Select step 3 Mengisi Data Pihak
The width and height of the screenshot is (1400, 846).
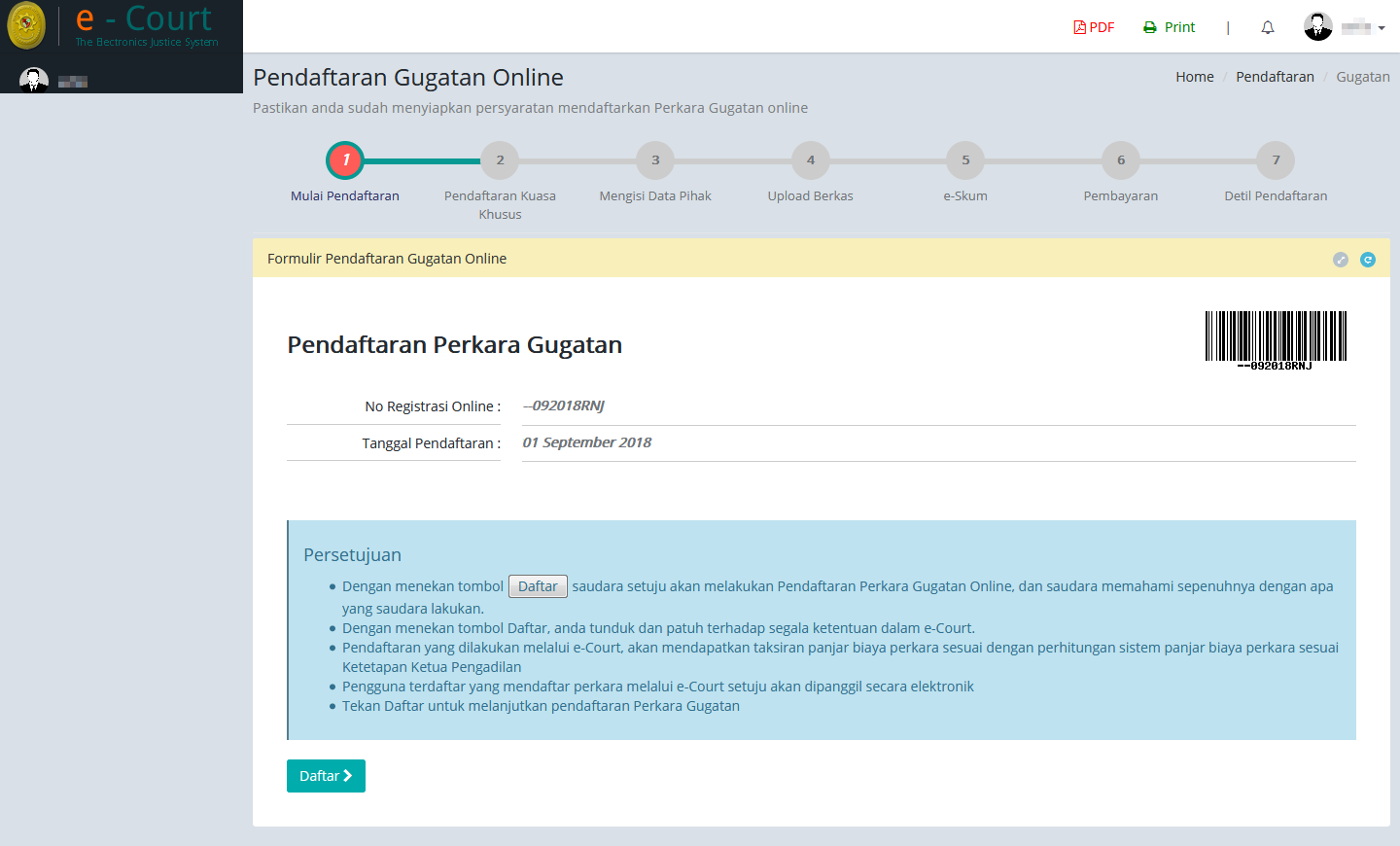(655, 160)
